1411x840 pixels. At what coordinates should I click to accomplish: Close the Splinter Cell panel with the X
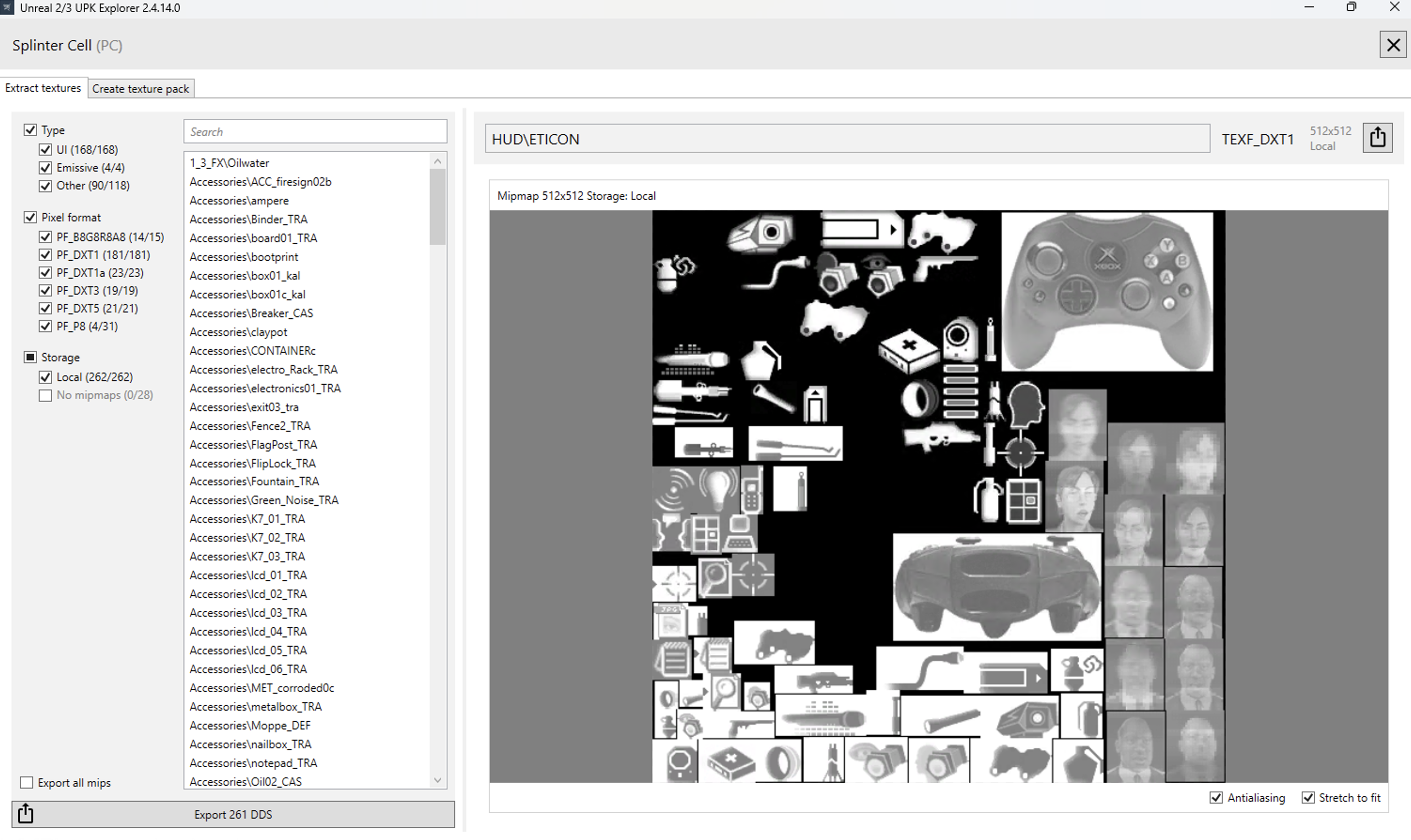pos(1393,45)
